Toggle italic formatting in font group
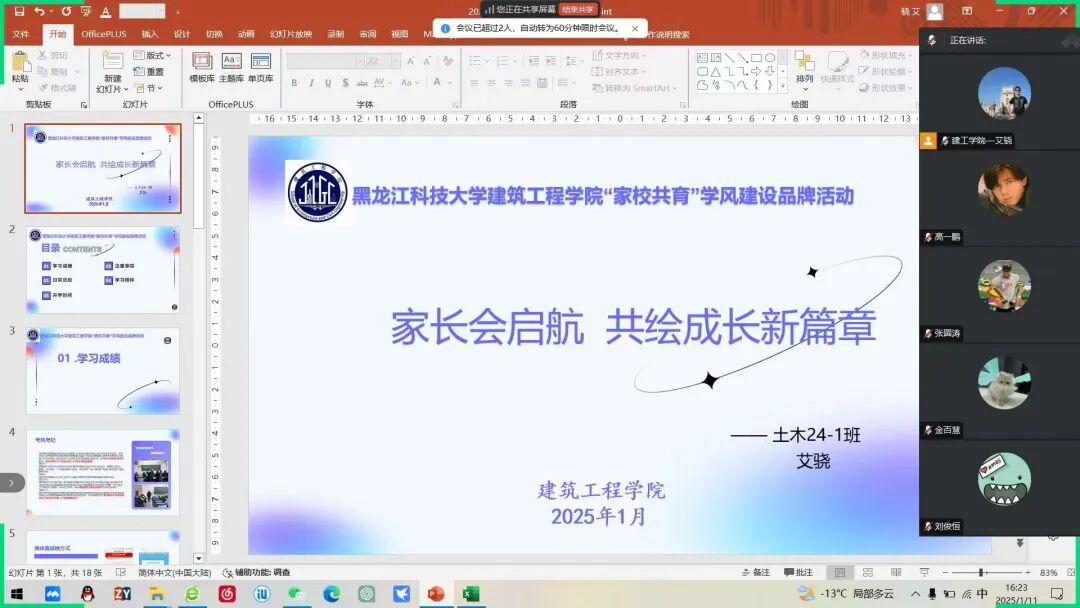The height and width of the screenshot is (608, 1080). [x=312, y=83]
